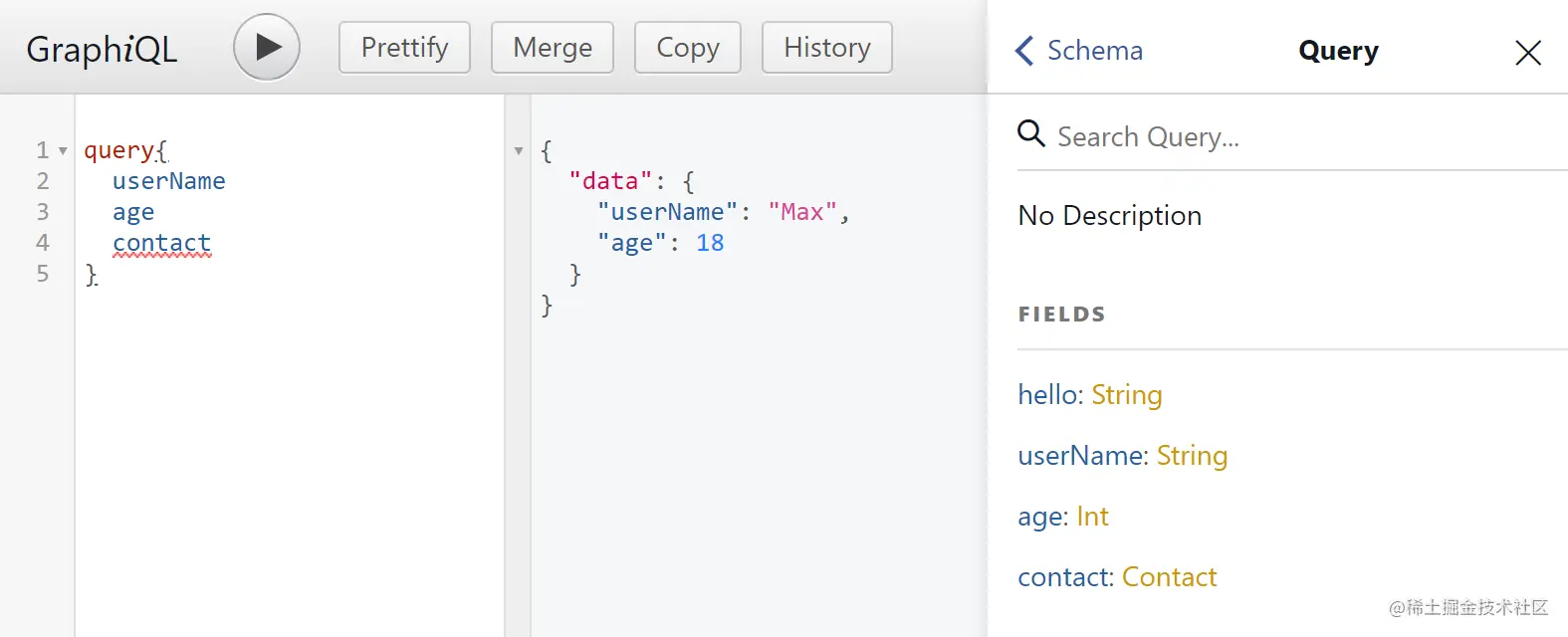Click the Merge button
1568x637 pixels.
[553, 47]
